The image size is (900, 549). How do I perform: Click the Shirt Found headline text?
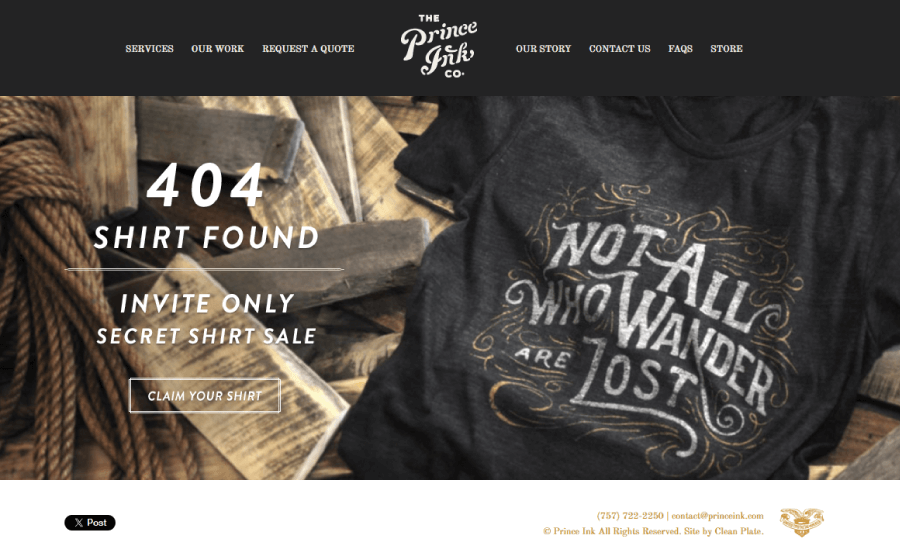click(x=206, y=237)
